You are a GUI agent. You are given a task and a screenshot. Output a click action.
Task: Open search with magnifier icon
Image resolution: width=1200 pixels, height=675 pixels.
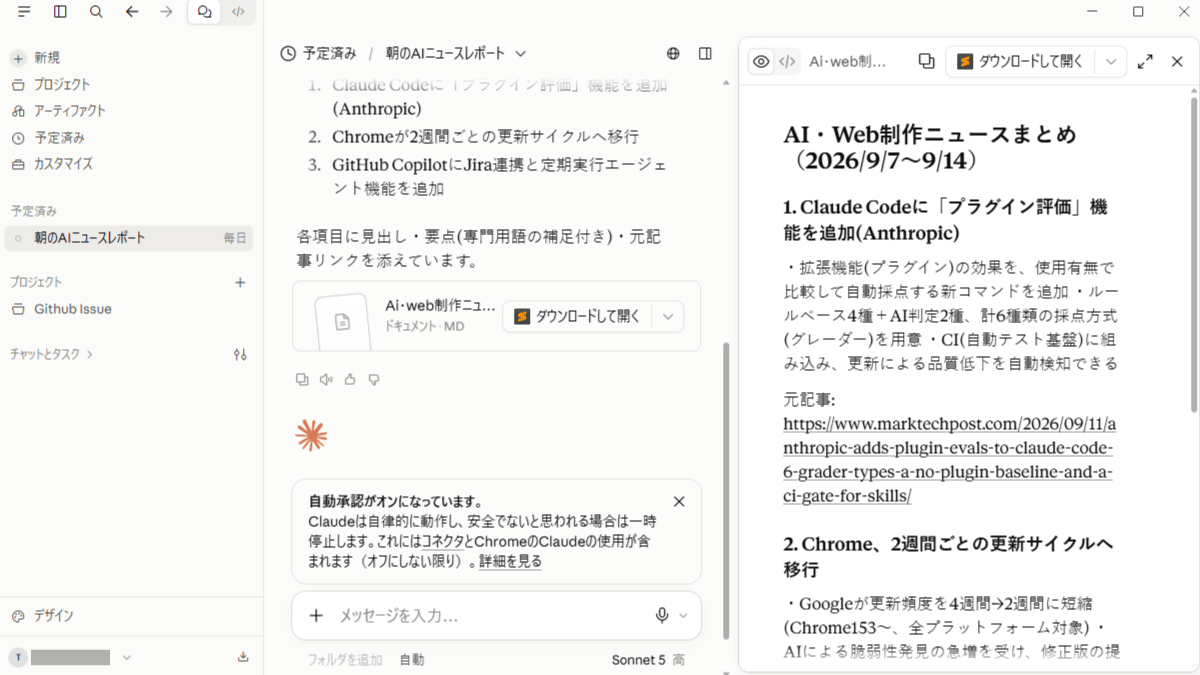(x=96, y=12)
